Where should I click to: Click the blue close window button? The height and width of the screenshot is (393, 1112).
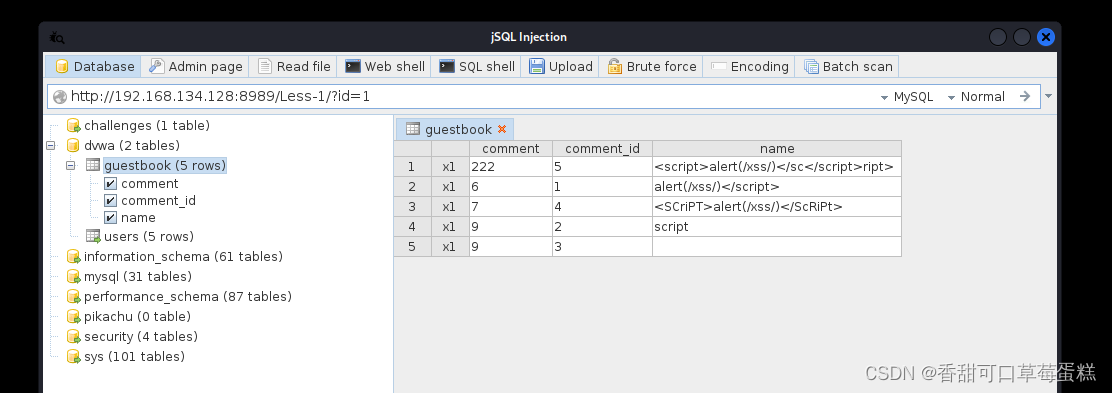(1045, 37)
